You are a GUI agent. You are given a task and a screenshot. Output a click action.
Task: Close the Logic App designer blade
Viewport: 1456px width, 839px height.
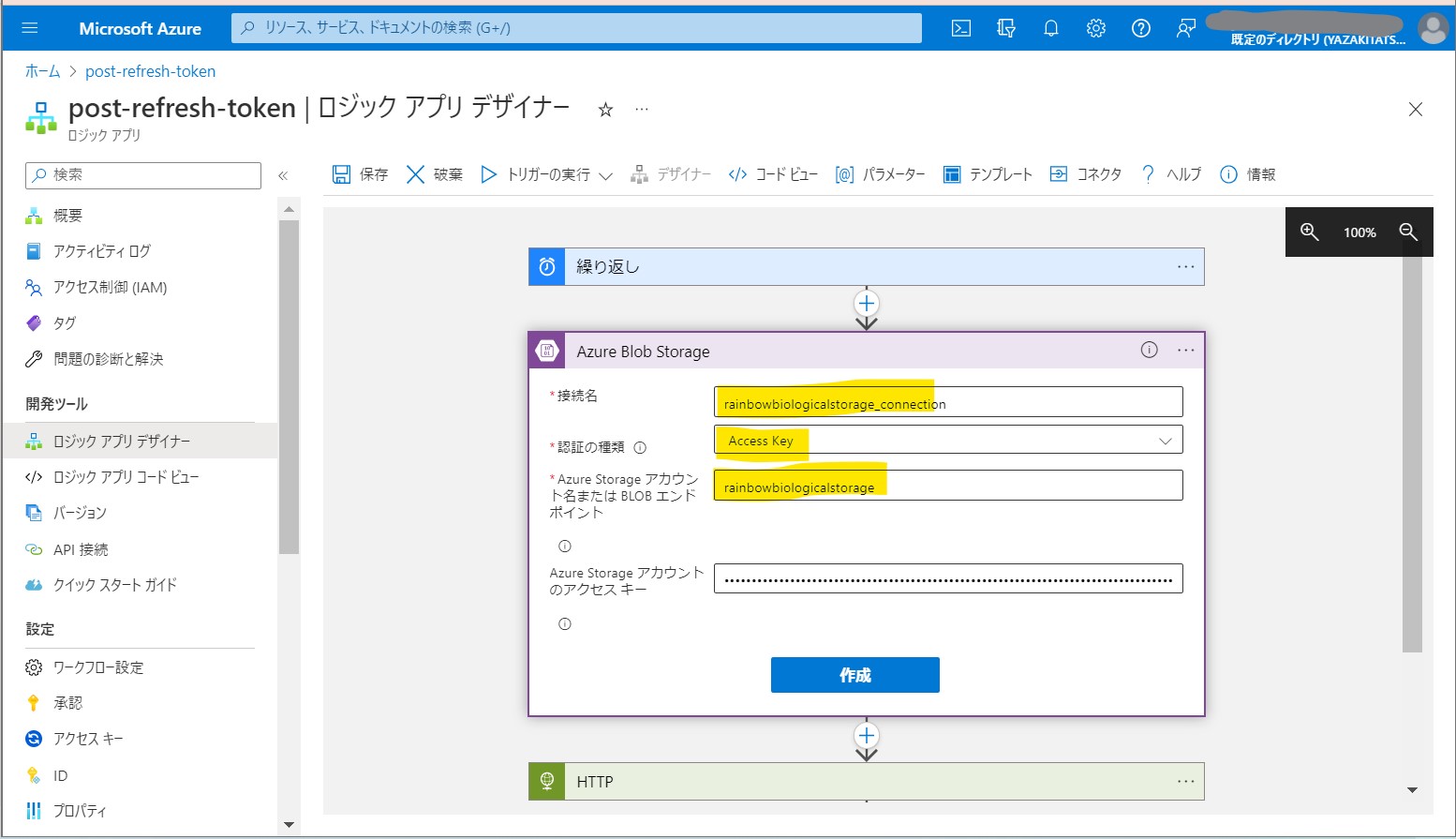pos(1416,110)
